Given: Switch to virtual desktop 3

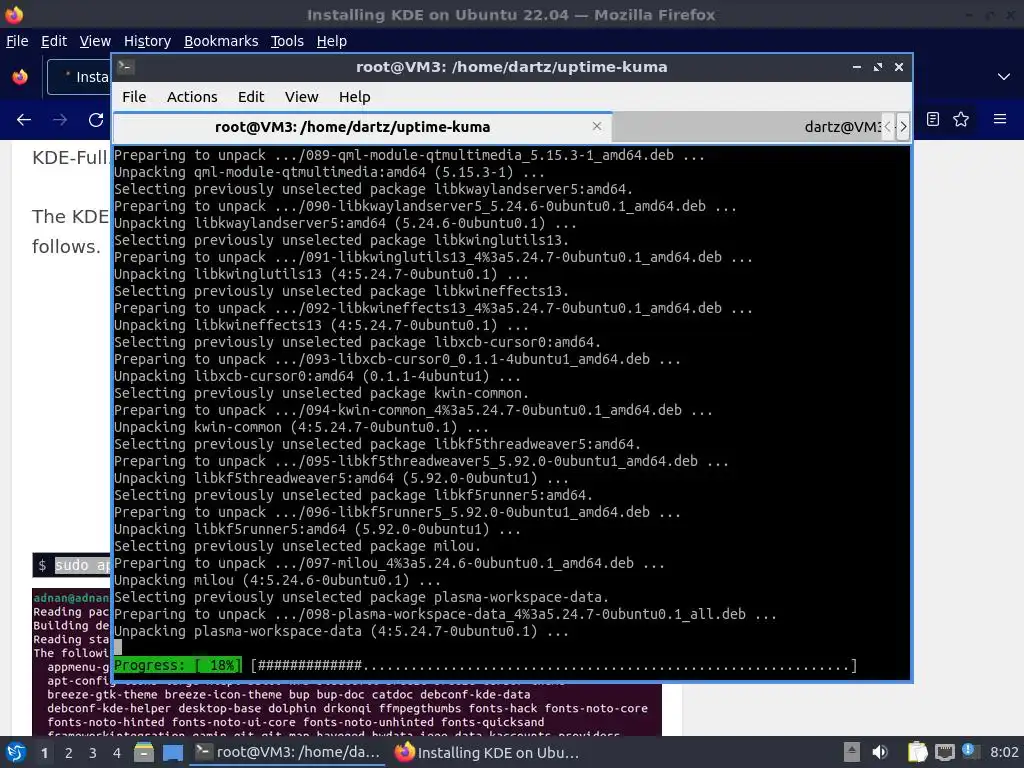Looking at the screenshot, I should (x=93, y=753).
